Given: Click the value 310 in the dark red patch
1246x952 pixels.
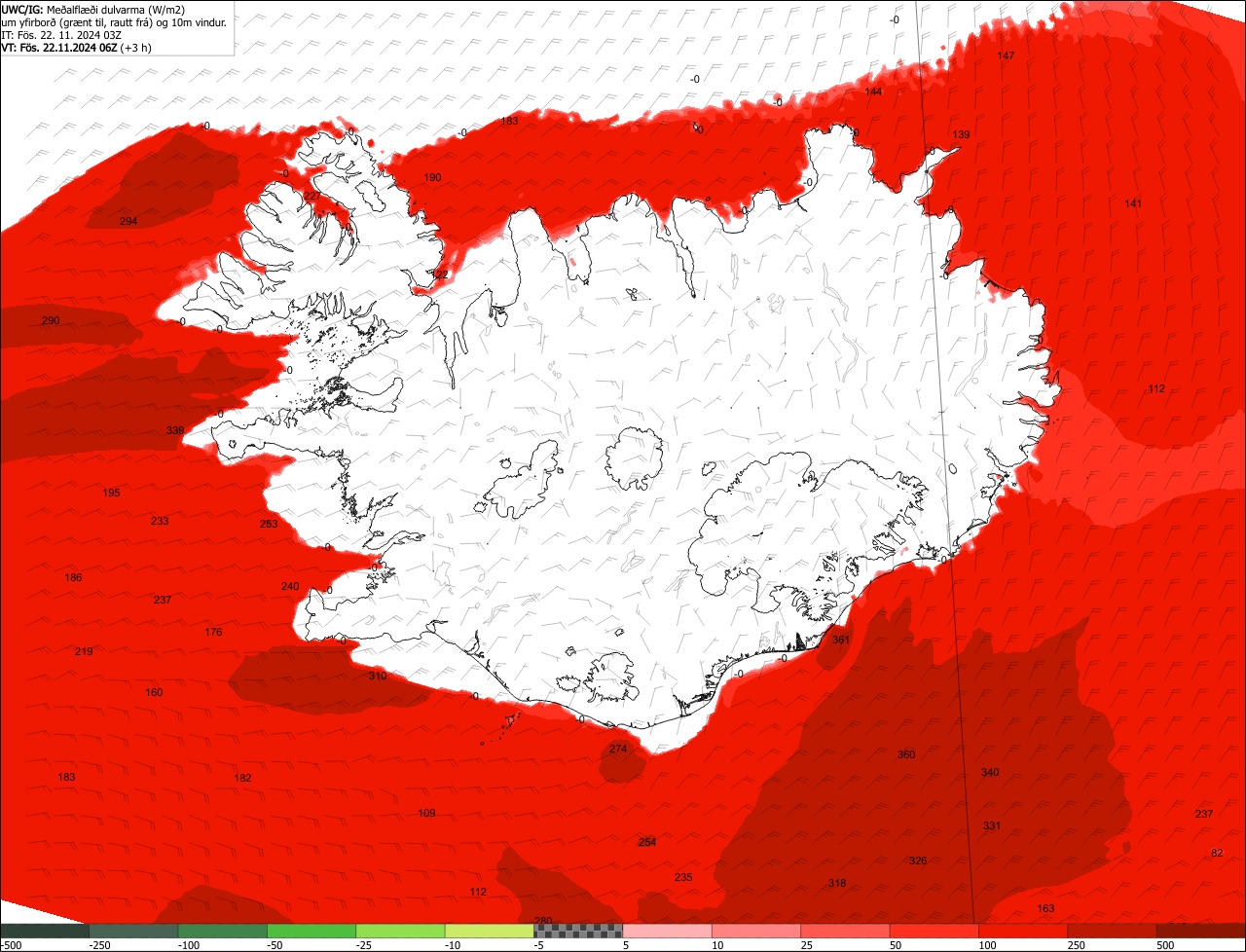Looking at the screenshot, I should (x=378, y=676).
